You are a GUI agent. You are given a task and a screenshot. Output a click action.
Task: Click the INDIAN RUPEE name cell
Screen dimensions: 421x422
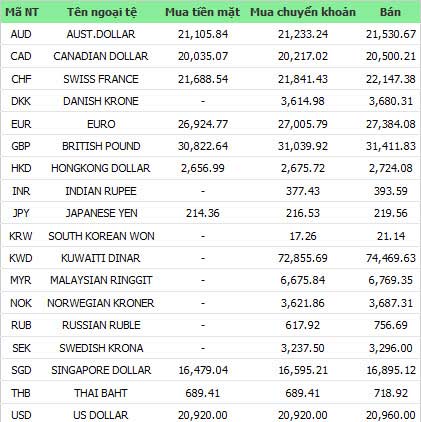pos(101,191)
